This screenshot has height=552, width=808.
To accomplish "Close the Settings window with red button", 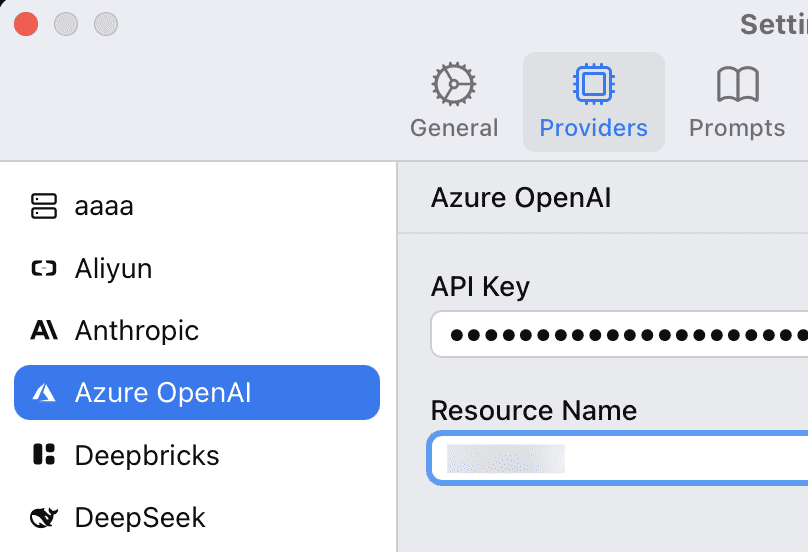I will [x=26, y=24].
